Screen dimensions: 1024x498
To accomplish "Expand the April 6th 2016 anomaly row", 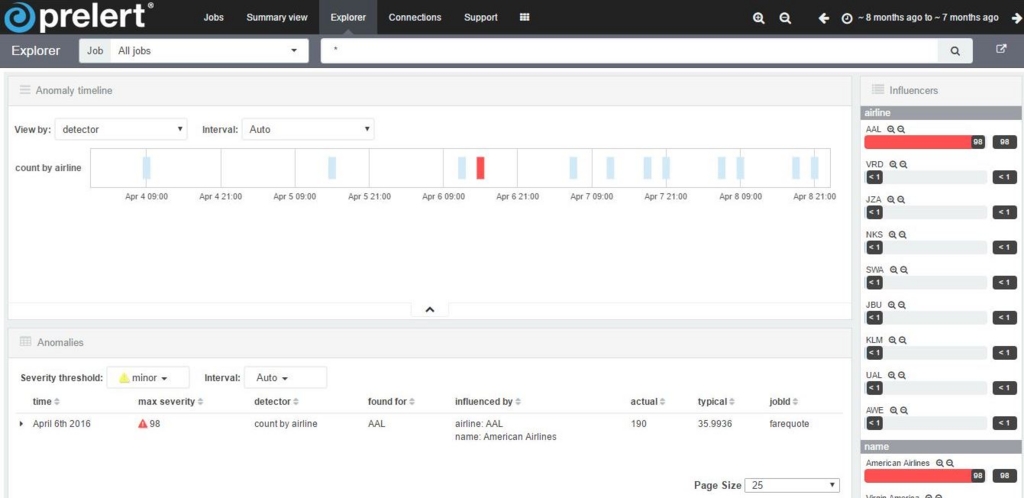I will coord(22,424).
